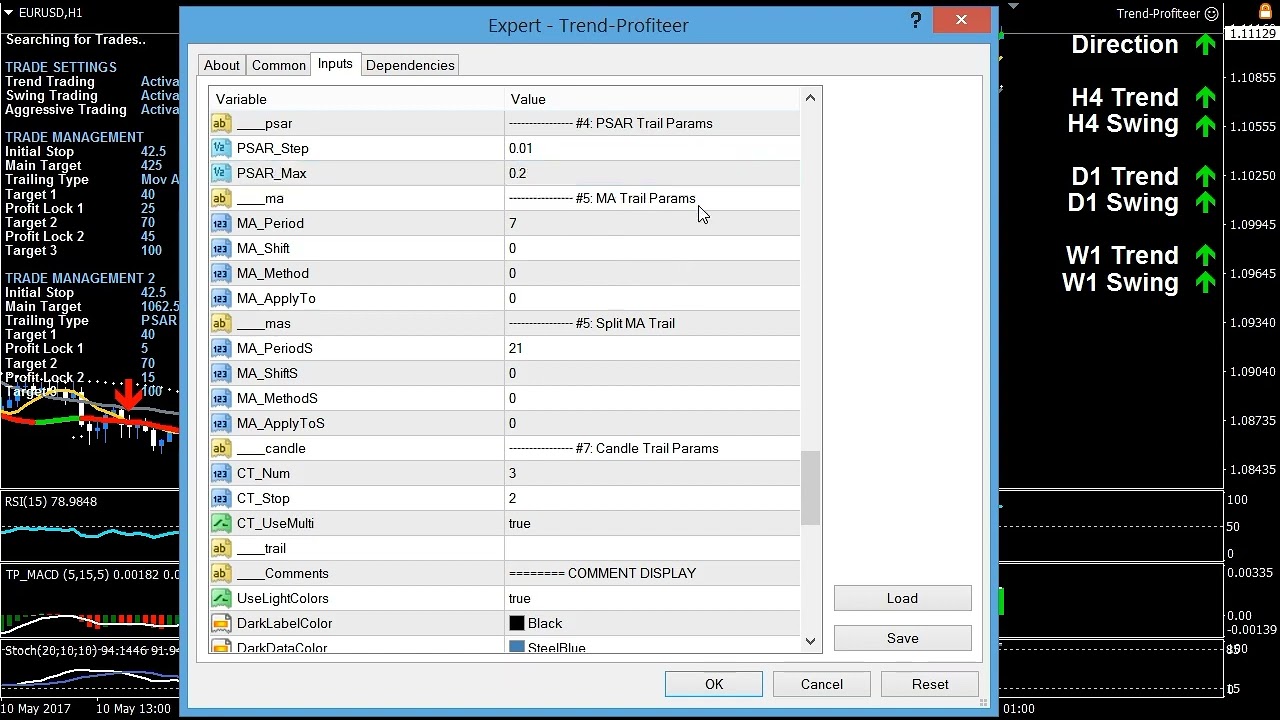Screen dimensions: 1280x720
Task: Click the Cancel button
Action: click(822, 684)
